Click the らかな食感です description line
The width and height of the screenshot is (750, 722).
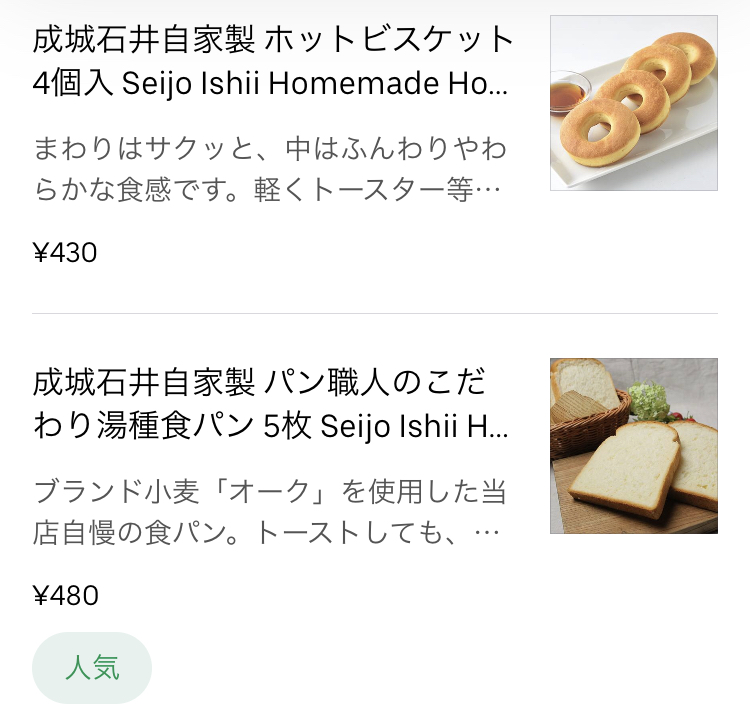(x=267, y=190)
